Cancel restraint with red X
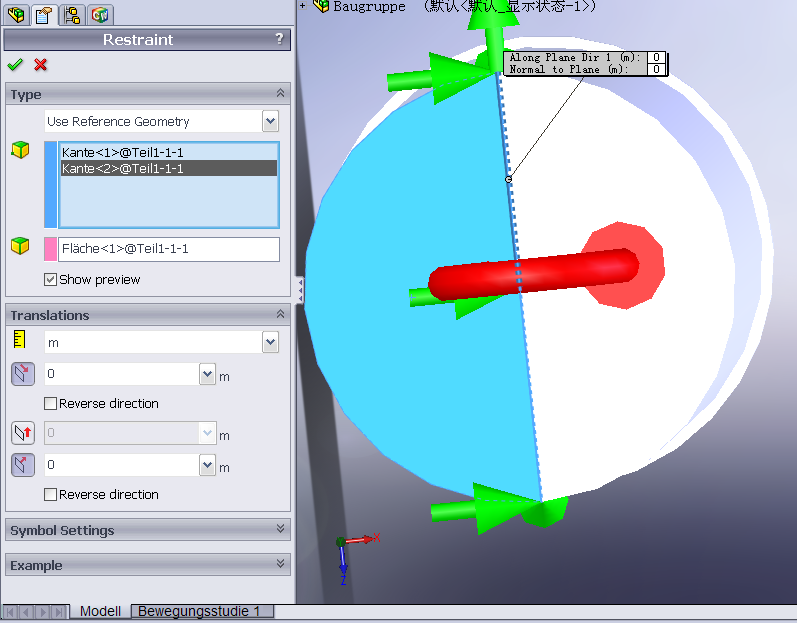Viewport: 797px width, 623px height. point(41,65)
